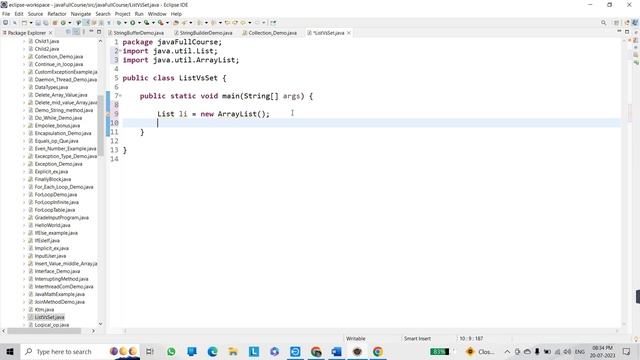The height and width of the screenshot is (360, 640).
Task: Click on code line 9 'List li = new ArrayList();'
Action: pos(213,114)
